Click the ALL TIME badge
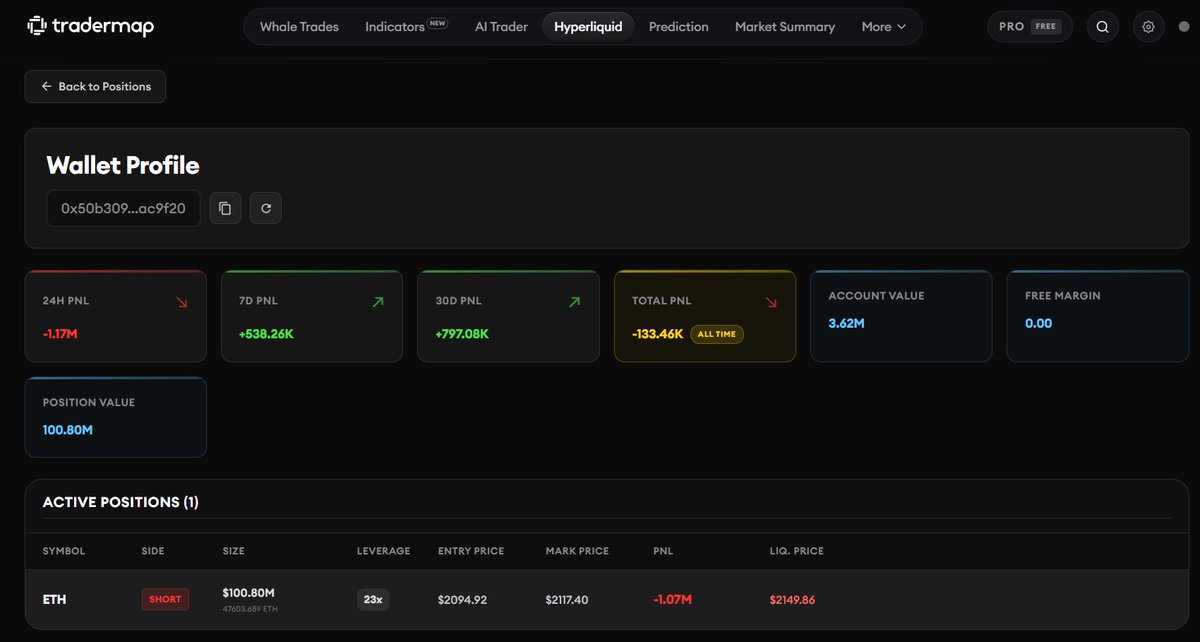Image resolution: width=1200 pixels, height=642 pixels. pyautogui.click(x=717, y=334)
